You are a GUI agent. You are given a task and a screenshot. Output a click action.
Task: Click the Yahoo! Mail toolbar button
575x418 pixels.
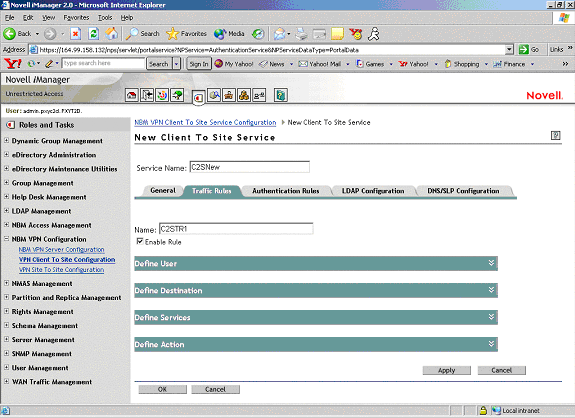320,64
